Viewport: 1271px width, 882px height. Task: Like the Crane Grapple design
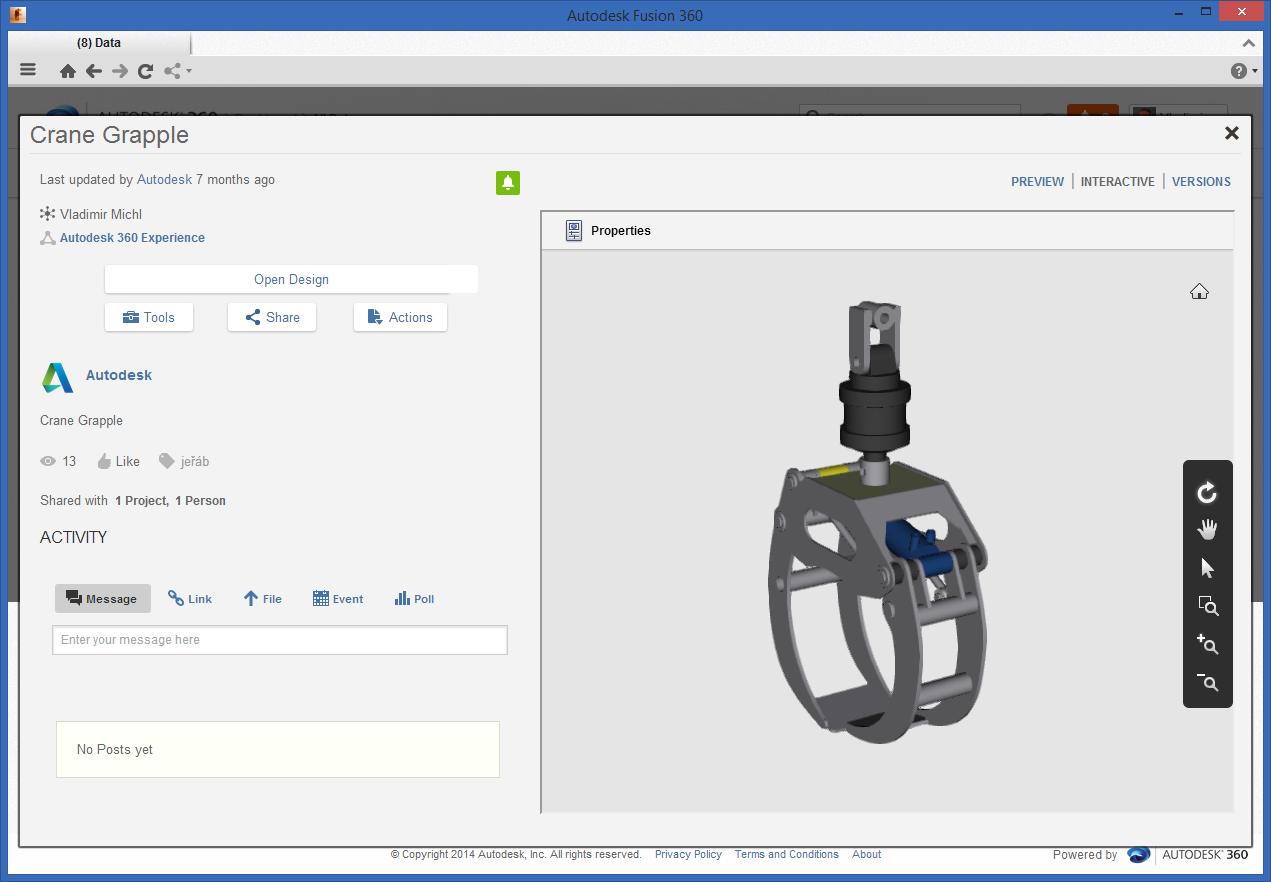coord(119,461)
